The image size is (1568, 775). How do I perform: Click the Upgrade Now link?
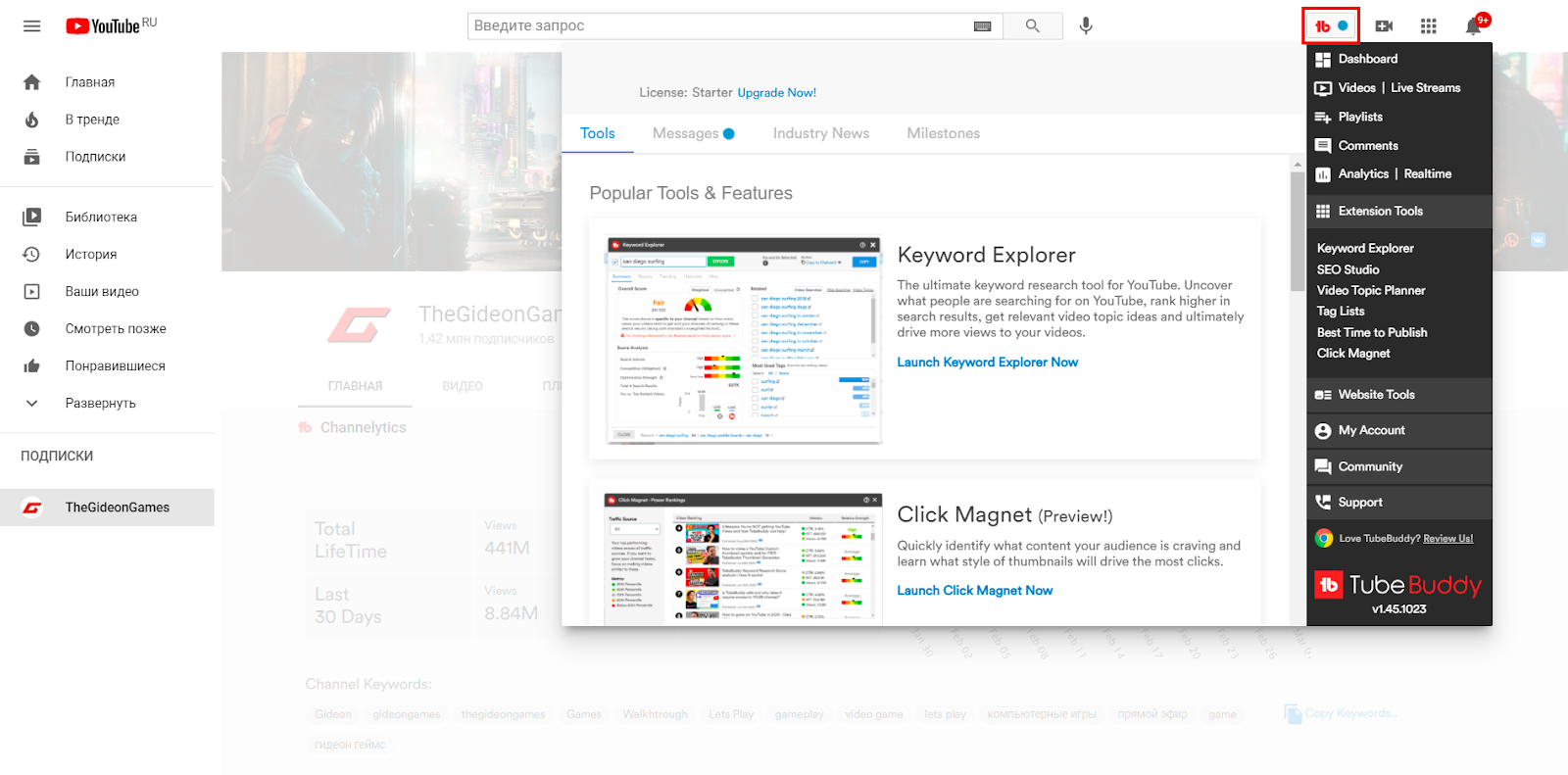(x=776, y=93)
